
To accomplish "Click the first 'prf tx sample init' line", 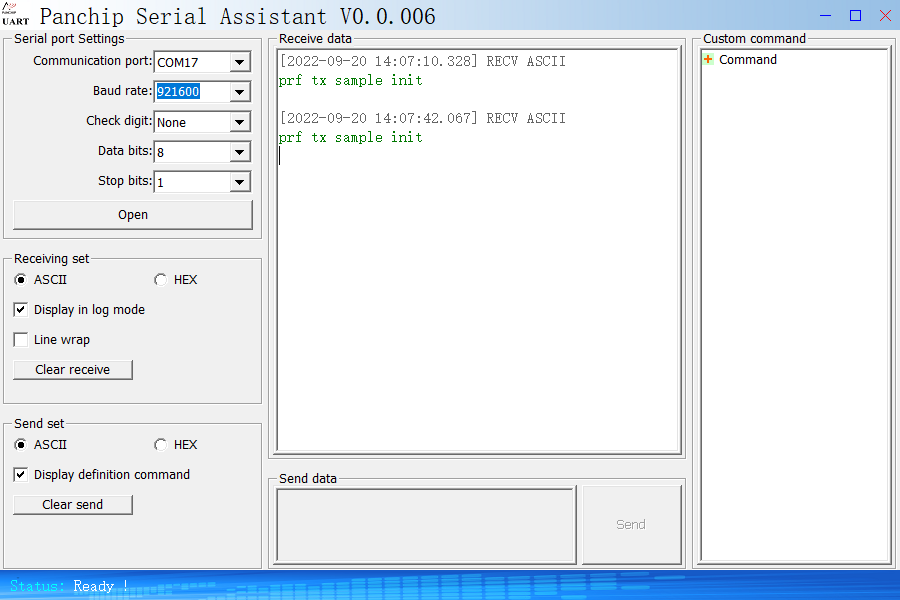I will (351, 80).
